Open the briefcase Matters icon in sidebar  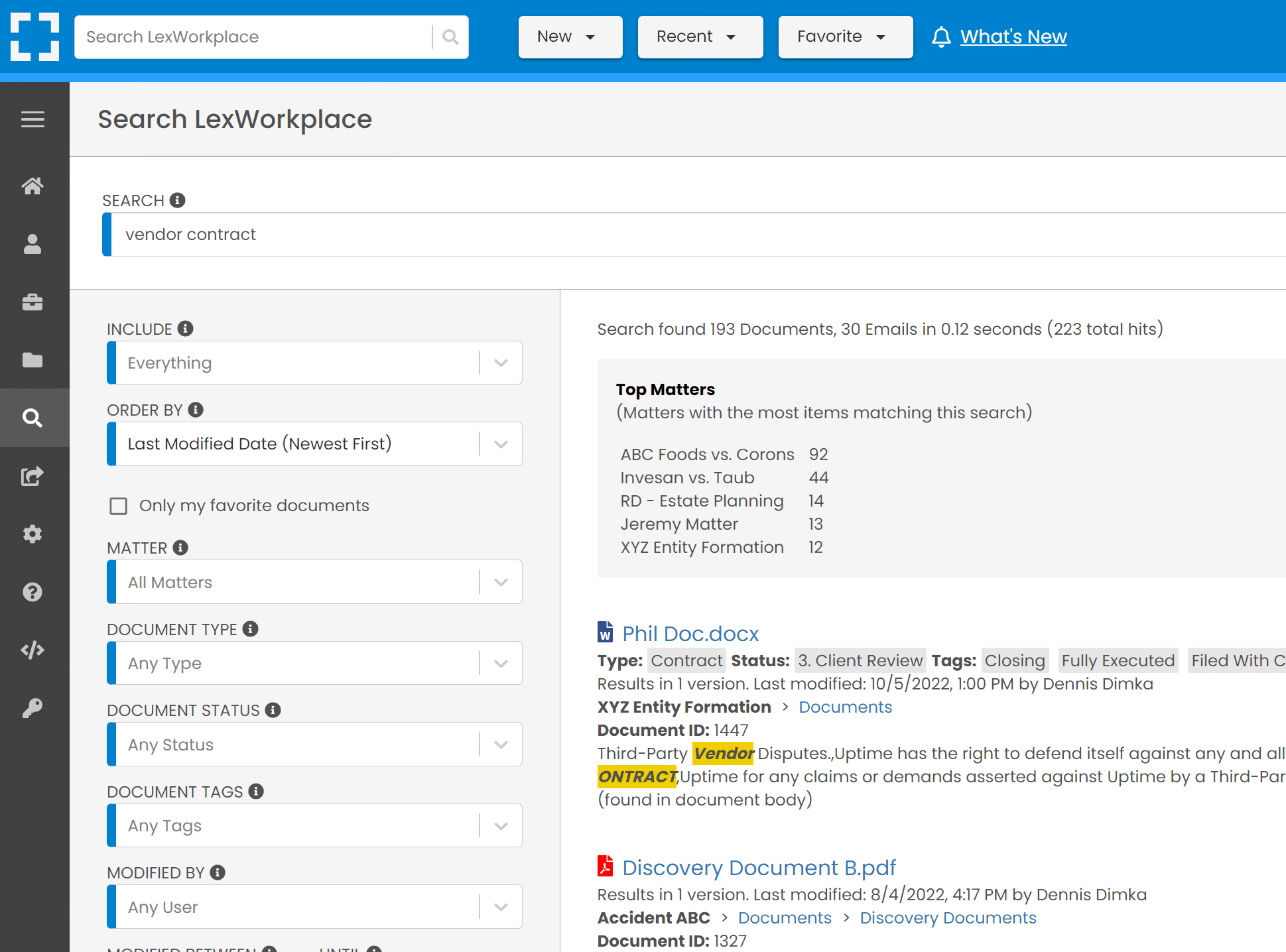click(x=32, y=302)
